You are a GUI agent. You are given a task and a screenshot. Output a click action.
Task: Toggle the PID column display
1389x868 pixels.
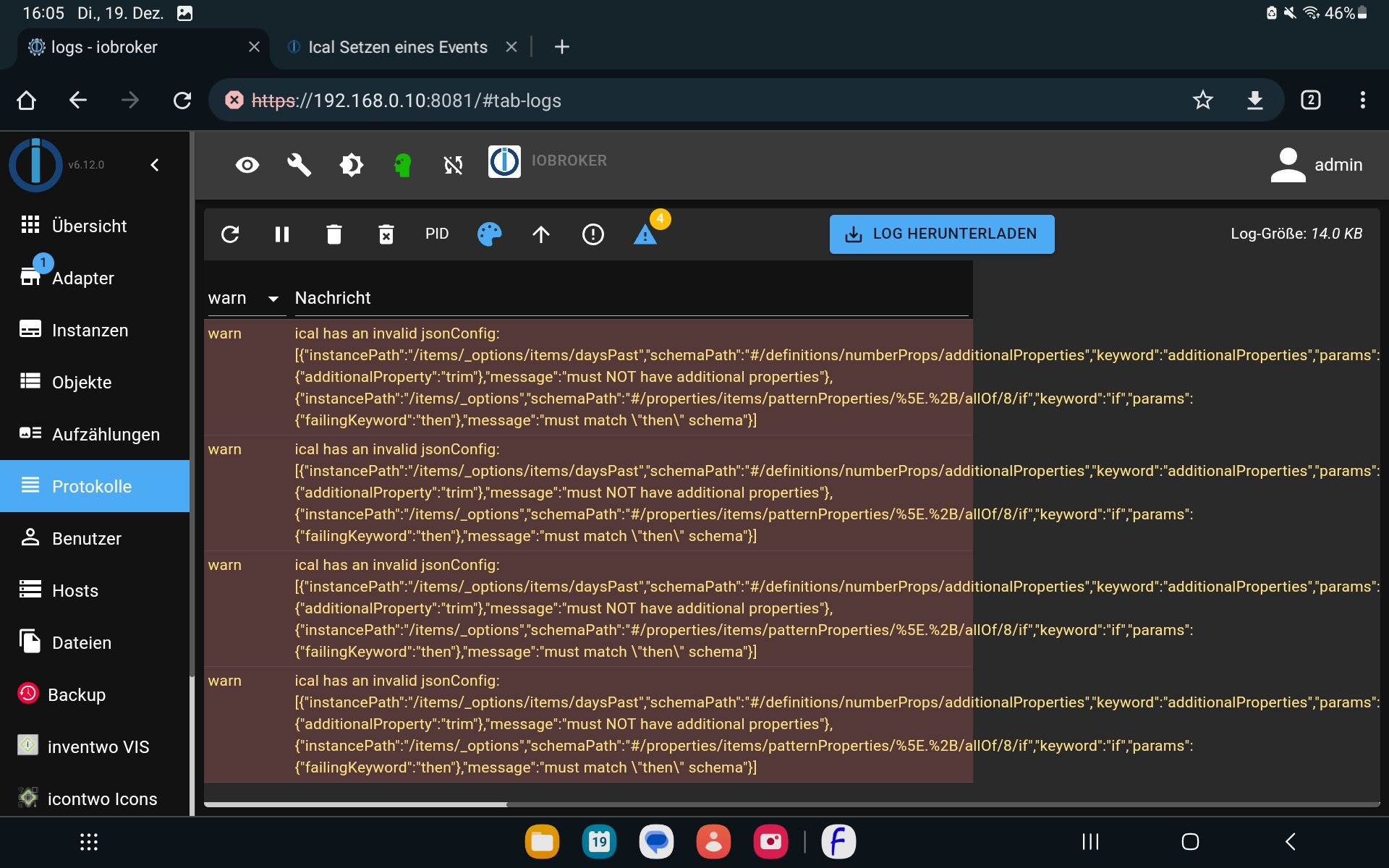437,234
